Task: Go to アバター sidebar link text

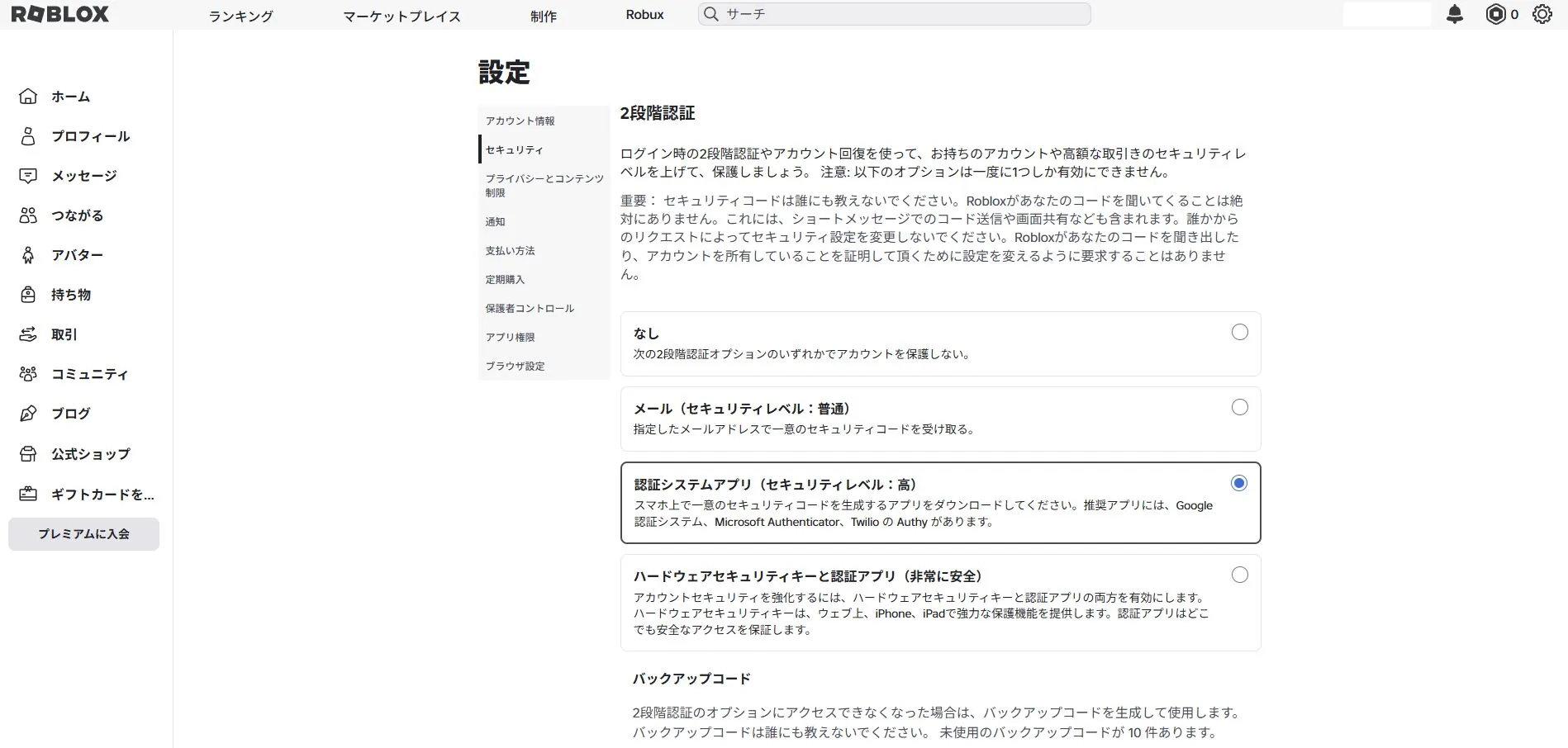Action: point(77,255)
